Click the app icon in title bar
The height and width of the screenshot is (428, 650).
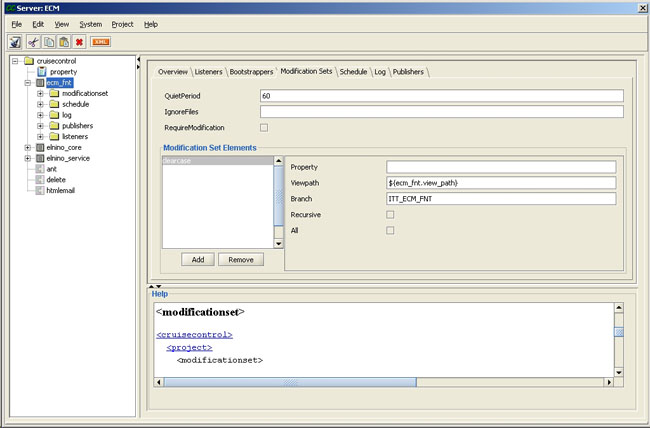click(11, 8)
